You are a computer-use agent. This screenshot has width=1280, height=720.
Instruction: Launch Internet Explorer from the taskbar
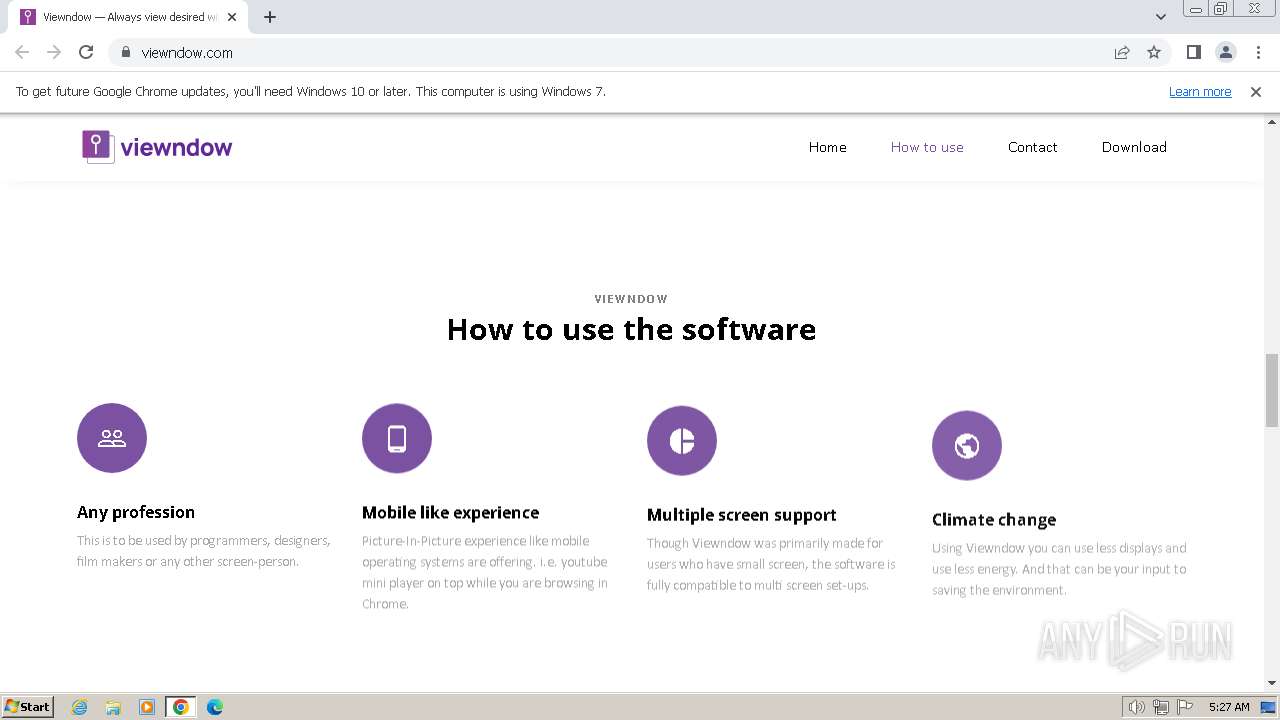pyautogui.click(x=80, y=707)
